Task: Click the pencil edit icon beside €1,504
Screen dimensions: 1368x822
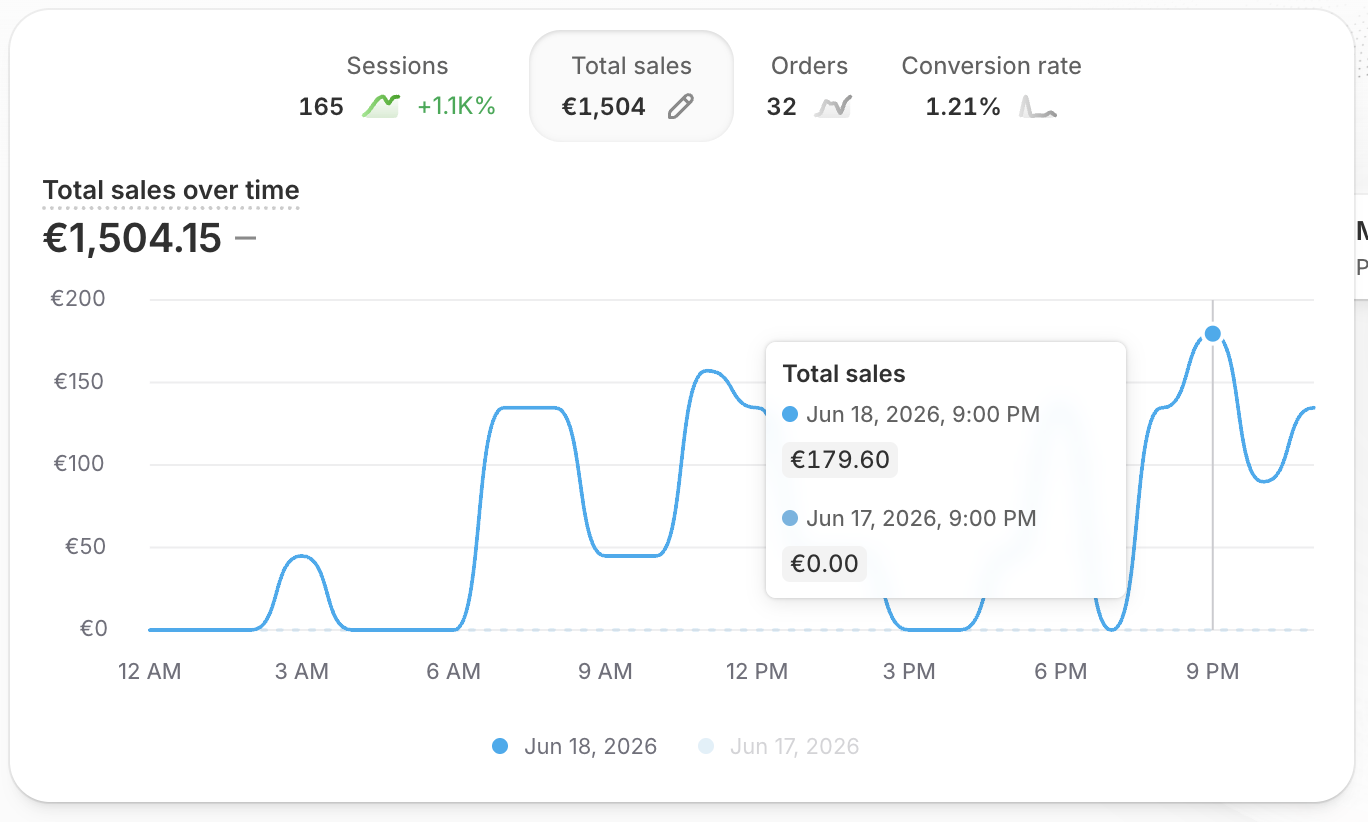Action: click(680, 107)
